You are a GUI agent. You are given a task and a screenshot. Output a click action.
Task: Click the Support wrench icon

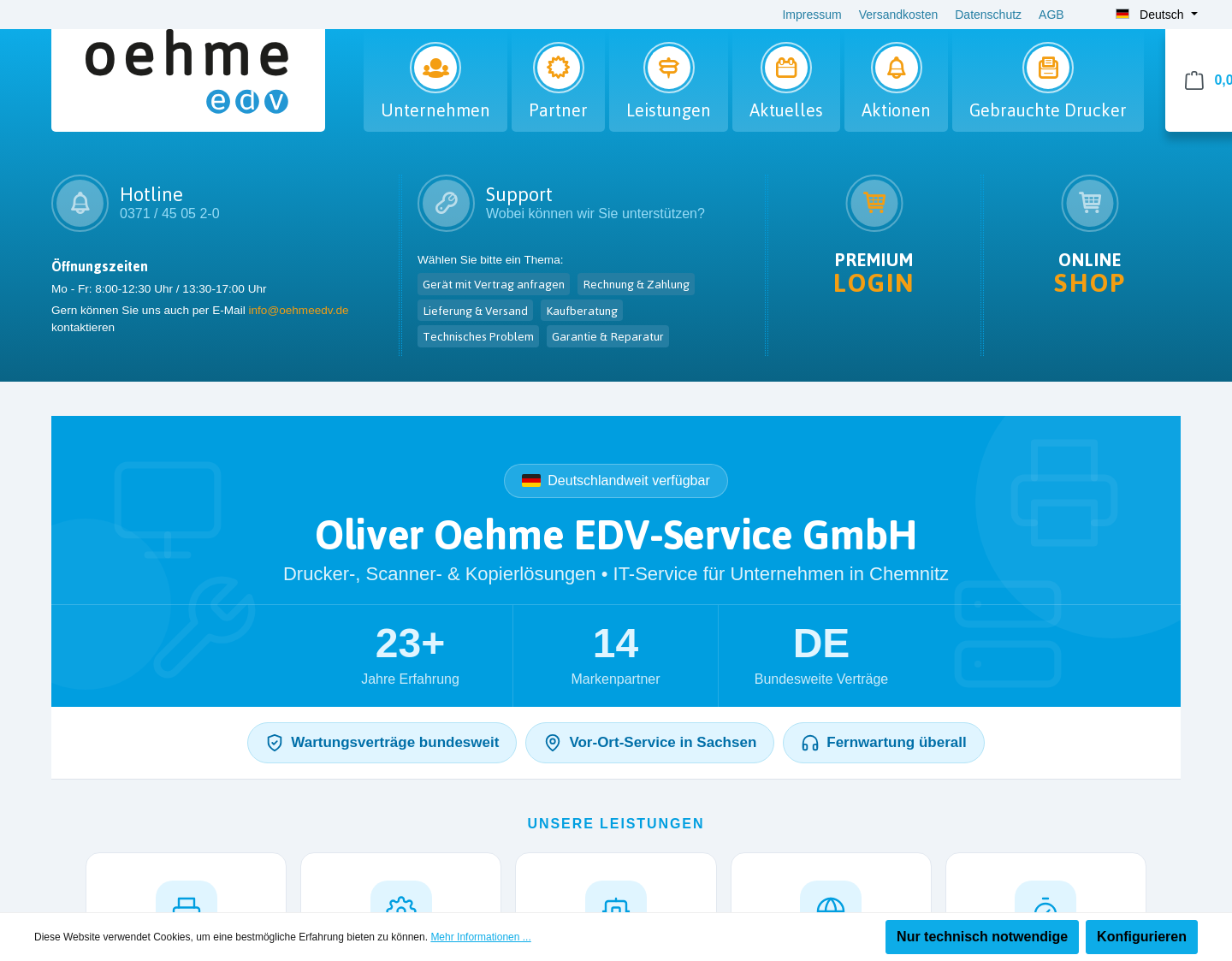coord(446,203)
